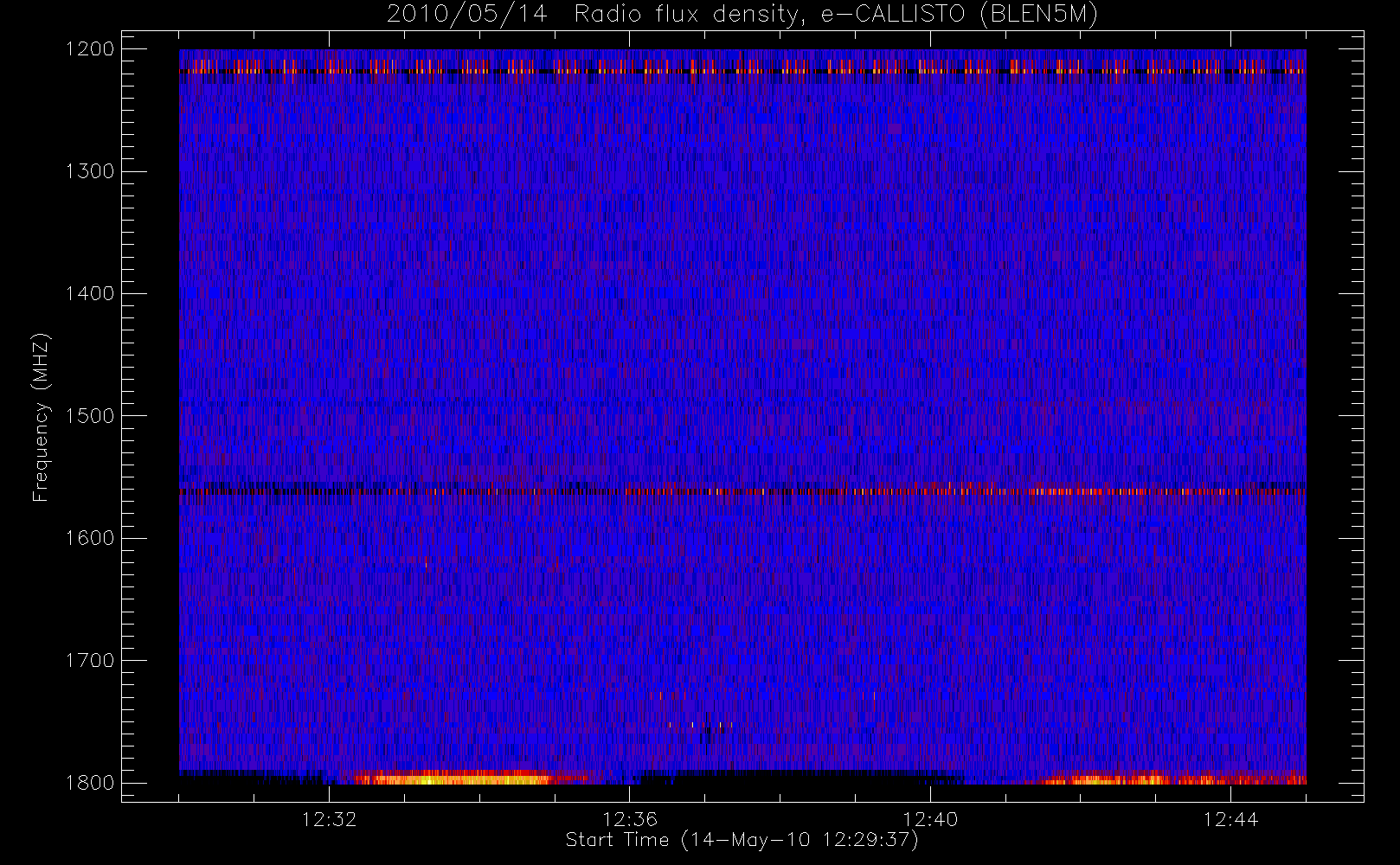The image size is (1400, 865).
Task: Click the 1800 frequency tick label
Action: pos(90,782)
